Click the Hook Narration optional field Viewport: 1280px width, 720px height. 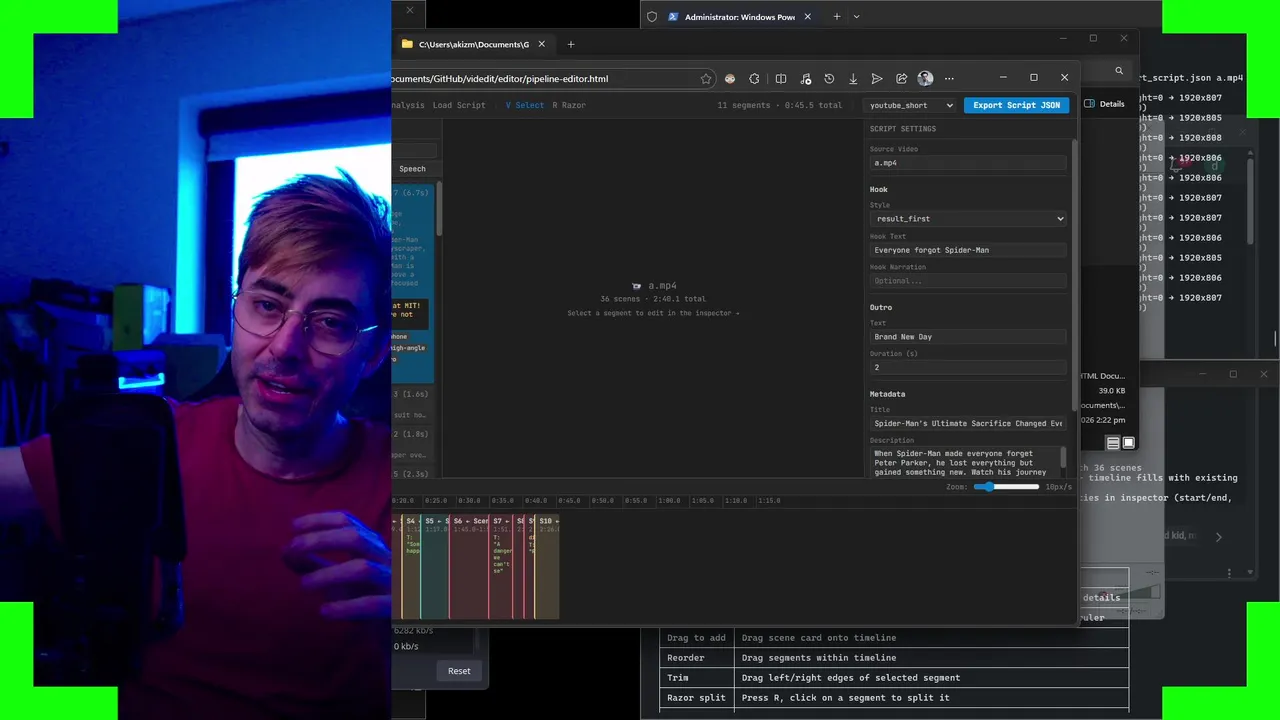coord(967,281)
